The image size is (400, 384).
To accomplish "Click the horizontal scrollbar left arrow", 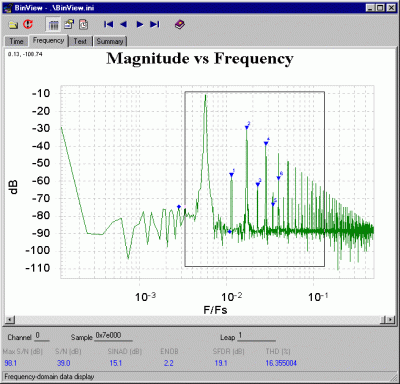I will click(x=10, y=320).
